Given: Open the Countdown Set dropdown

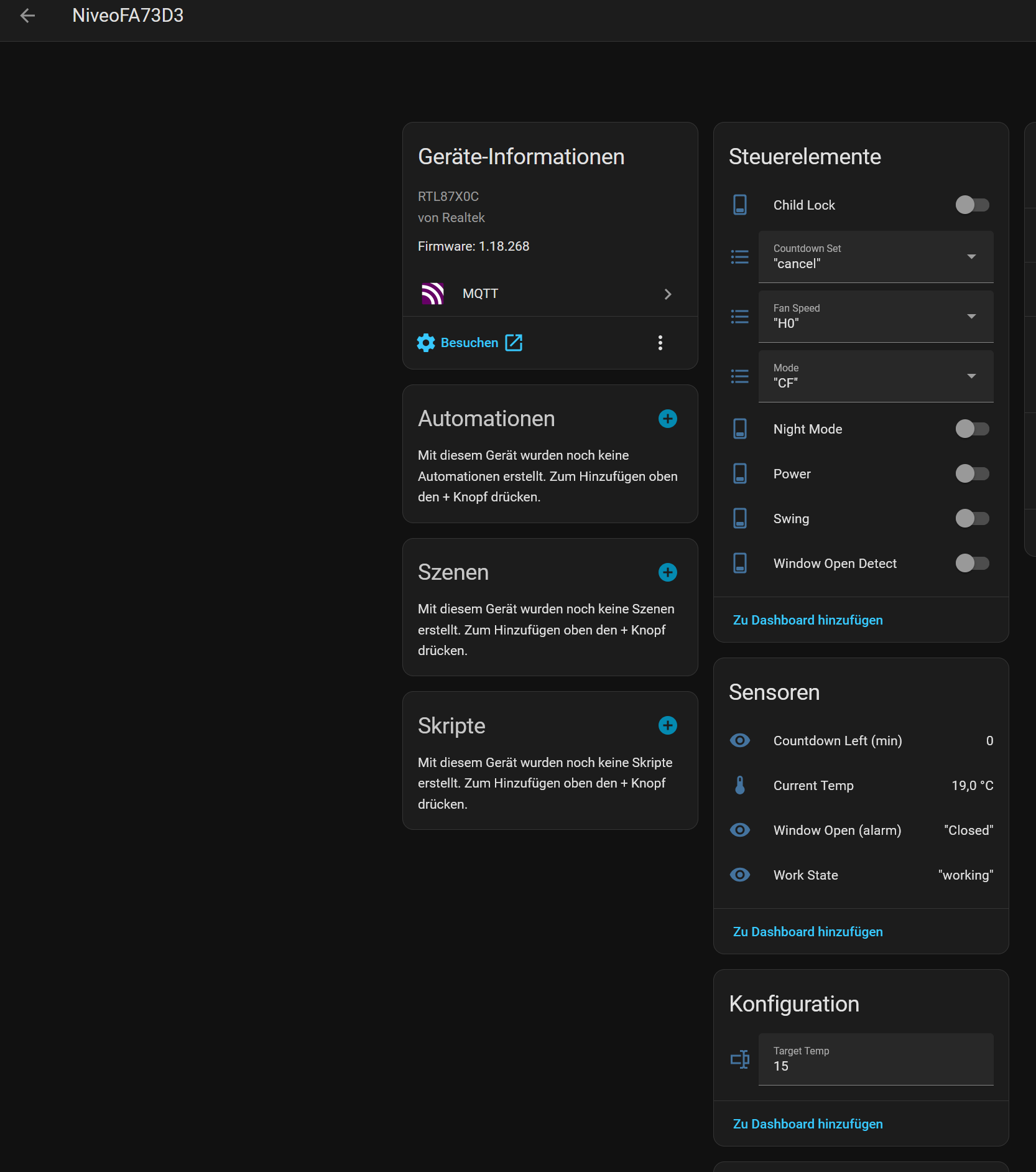Looking at the screenshot, I should click(x=875, y=257).
